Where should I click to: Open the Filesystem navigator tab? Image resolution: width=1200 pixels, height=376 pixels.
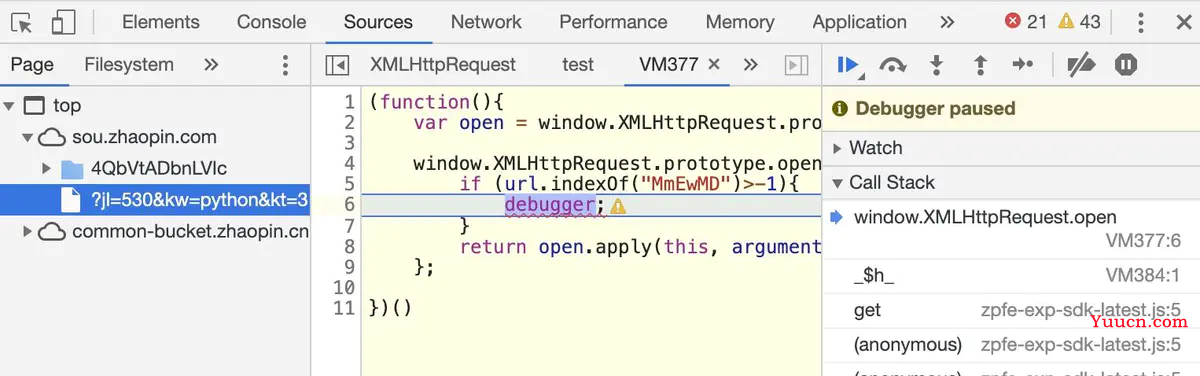(x=129, y=65)
